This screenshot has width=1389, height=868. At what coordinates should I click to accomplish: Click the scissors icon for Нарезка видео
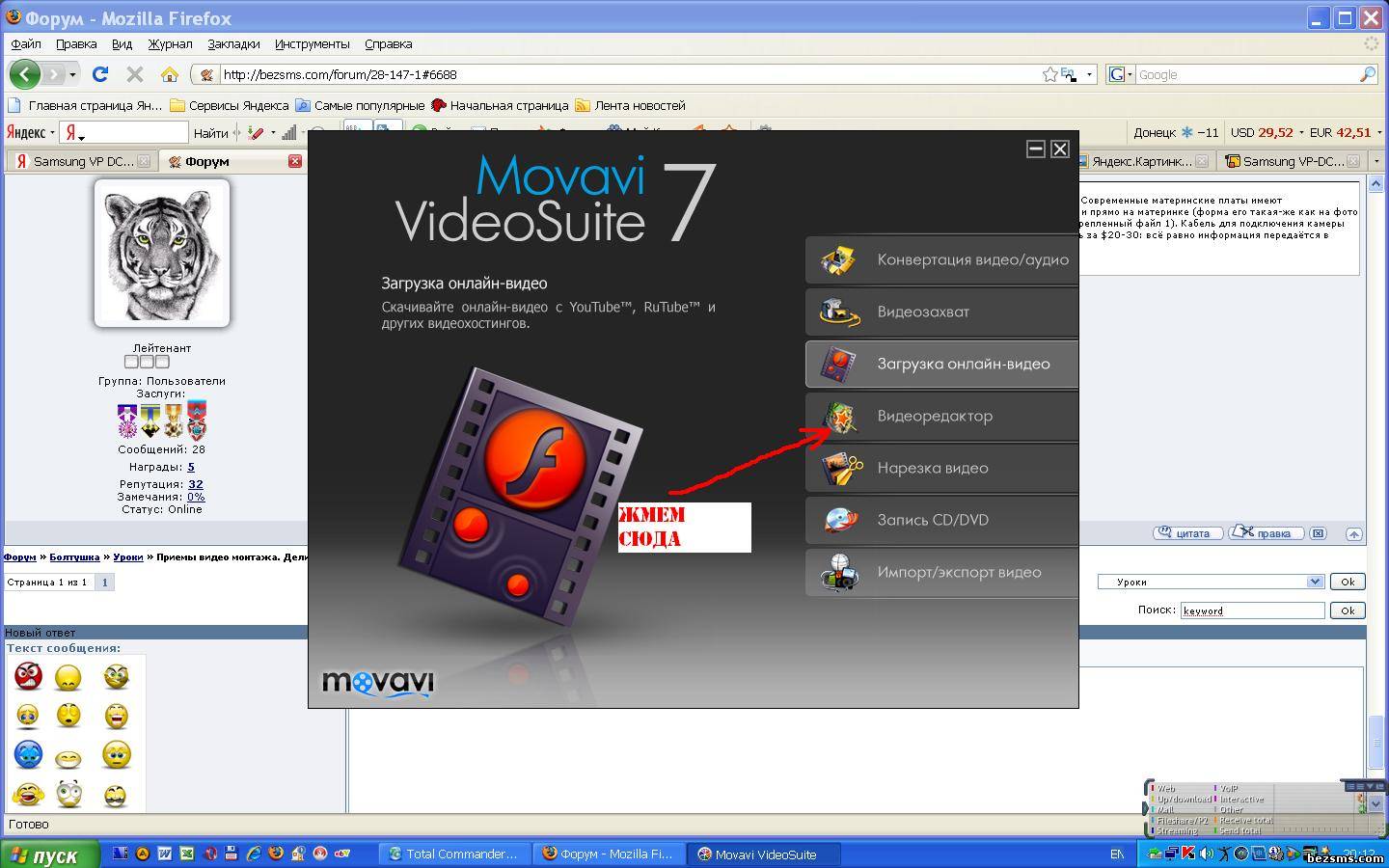840,468
